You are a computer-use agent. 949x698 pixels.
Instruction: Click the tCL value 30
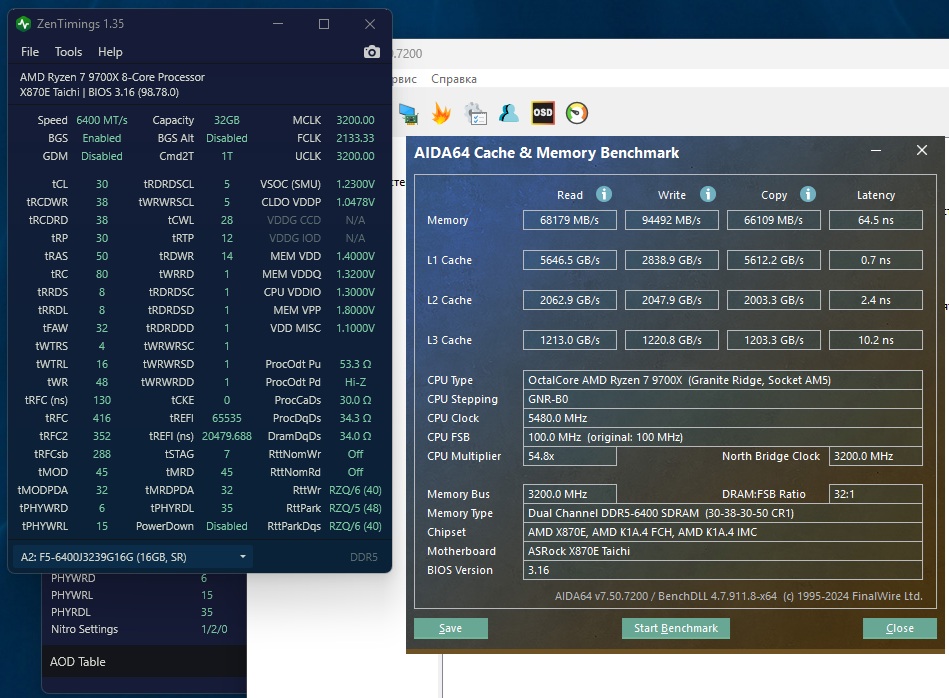pyautogui.click(x=102, y=184)
